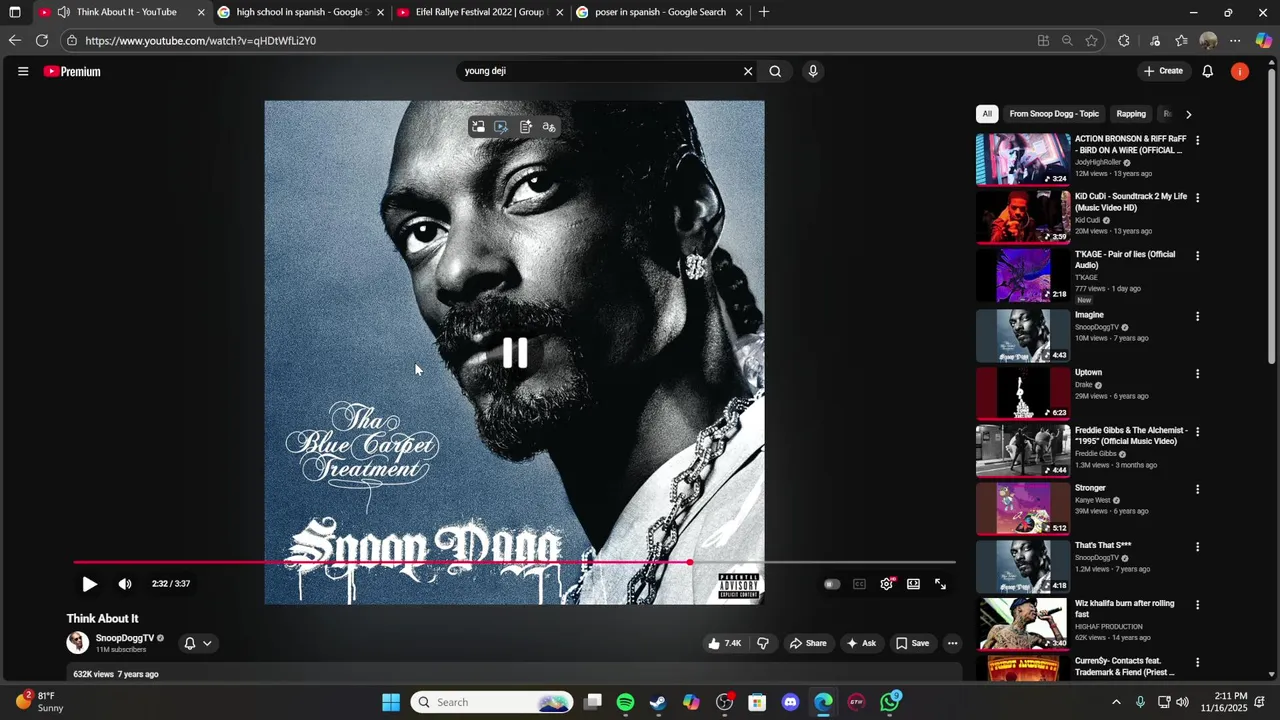The width and height of the screenshot is (1280, 720).
Task: Open That's That S*** video title
Action: (x=1103, y=546)
